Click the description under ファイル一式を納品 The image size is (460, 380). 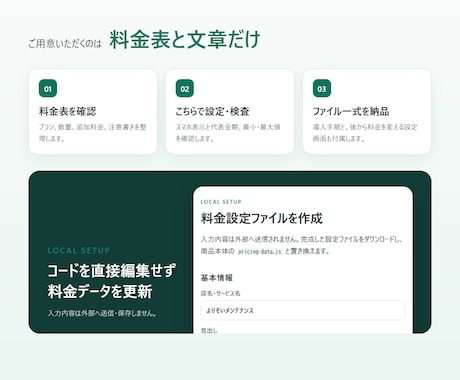[x=365, y=133]
